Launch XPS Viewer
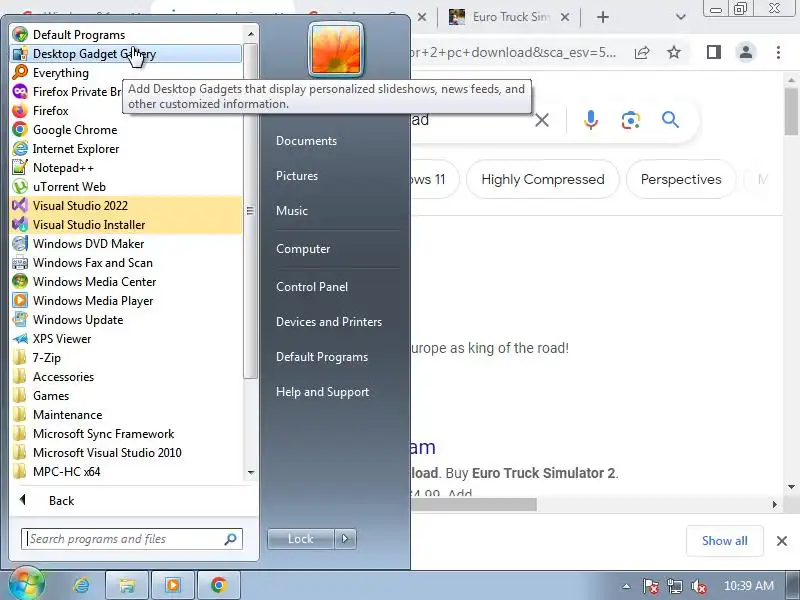800x600 pixels. coord(126,339)
